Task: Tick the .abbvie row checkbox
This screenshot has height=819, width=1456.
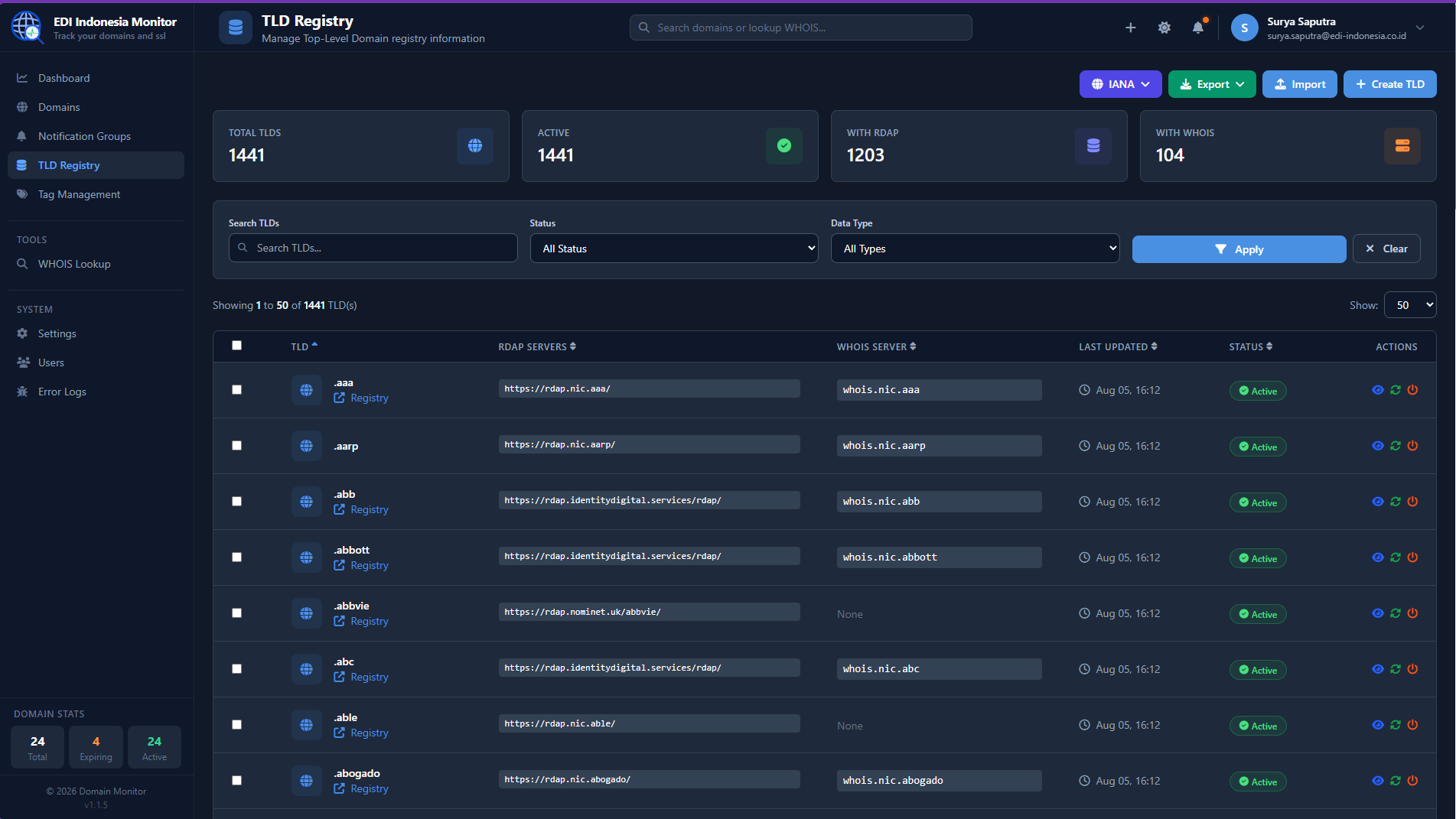Action: (236, 613)
